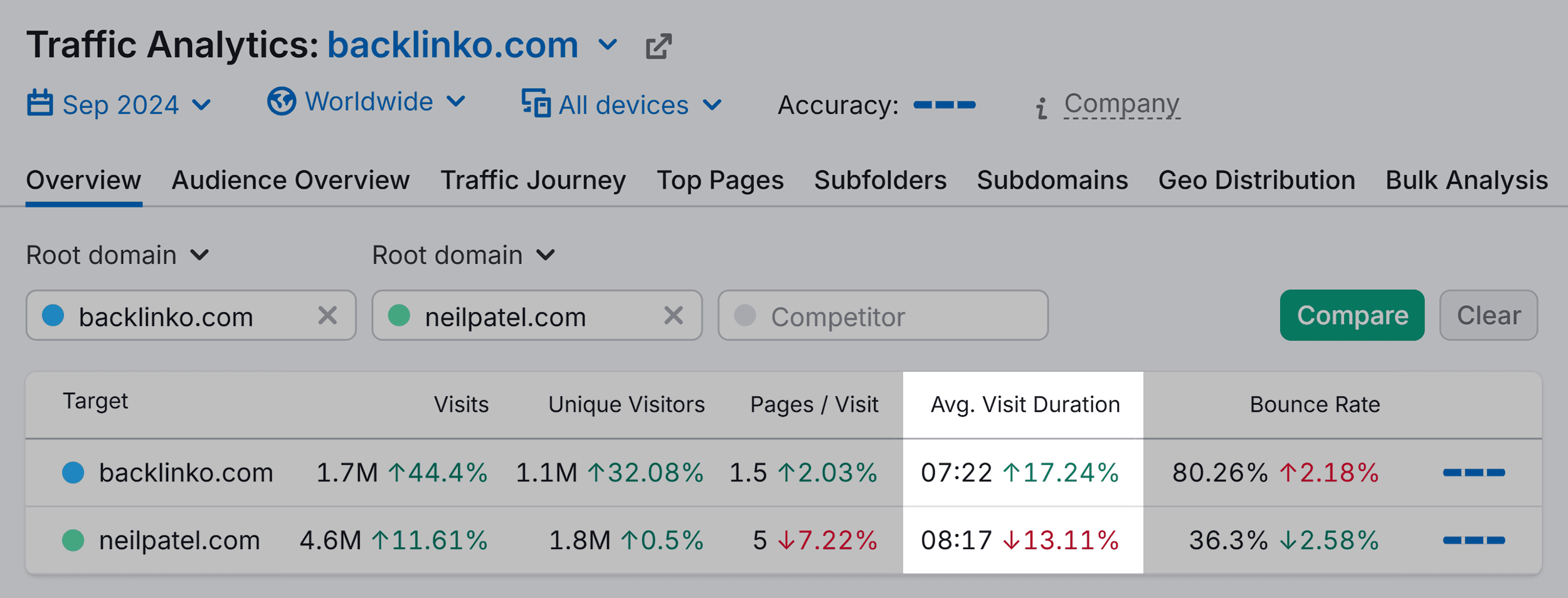Click the 7.22% pages per visit decrease
Image resolution: width=1568 pixels, height=598 pixels.
click(x=827, y=540)
